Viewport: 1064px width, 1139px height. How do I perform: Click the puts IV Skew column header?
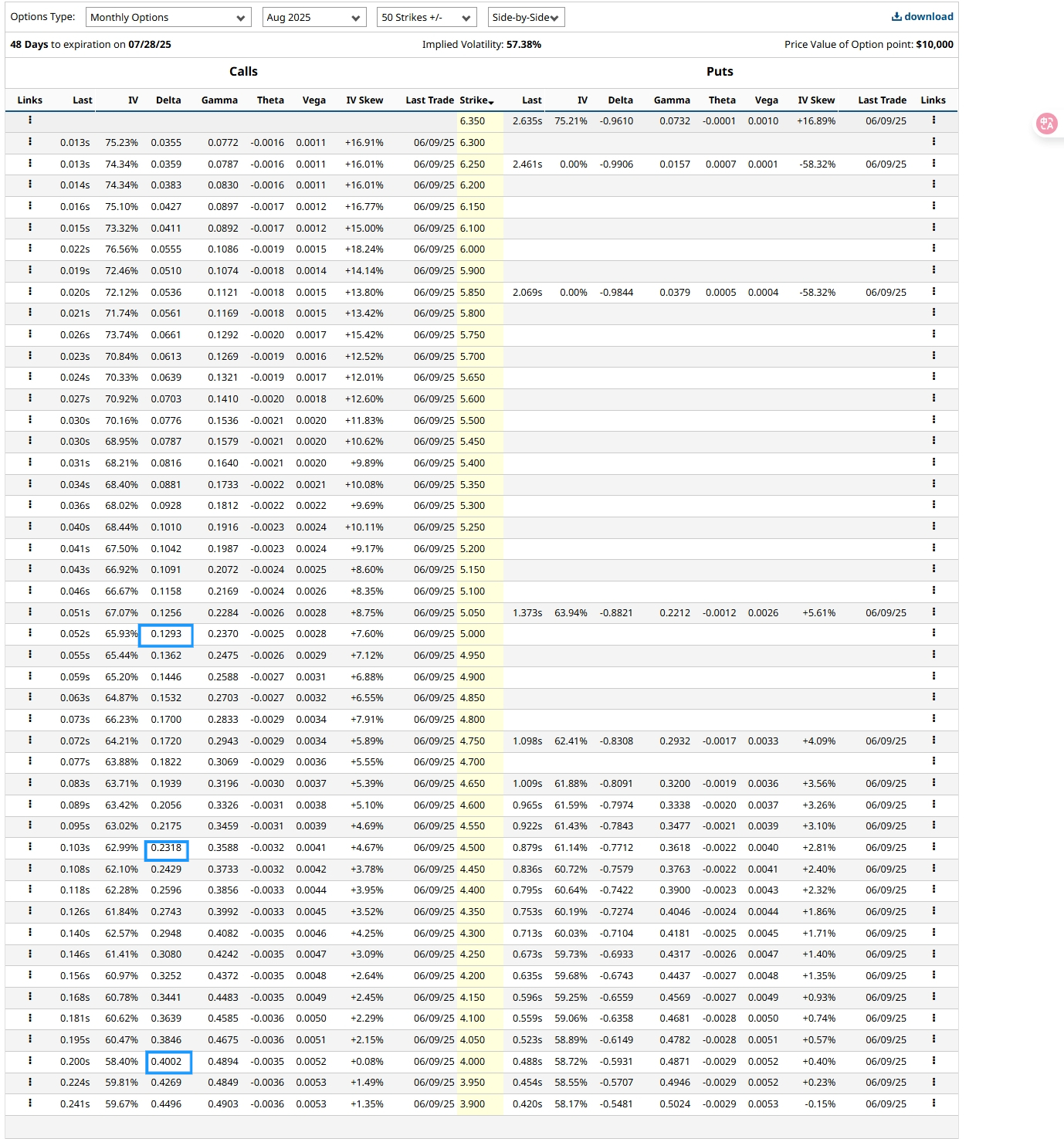click(x=816, y=100)
